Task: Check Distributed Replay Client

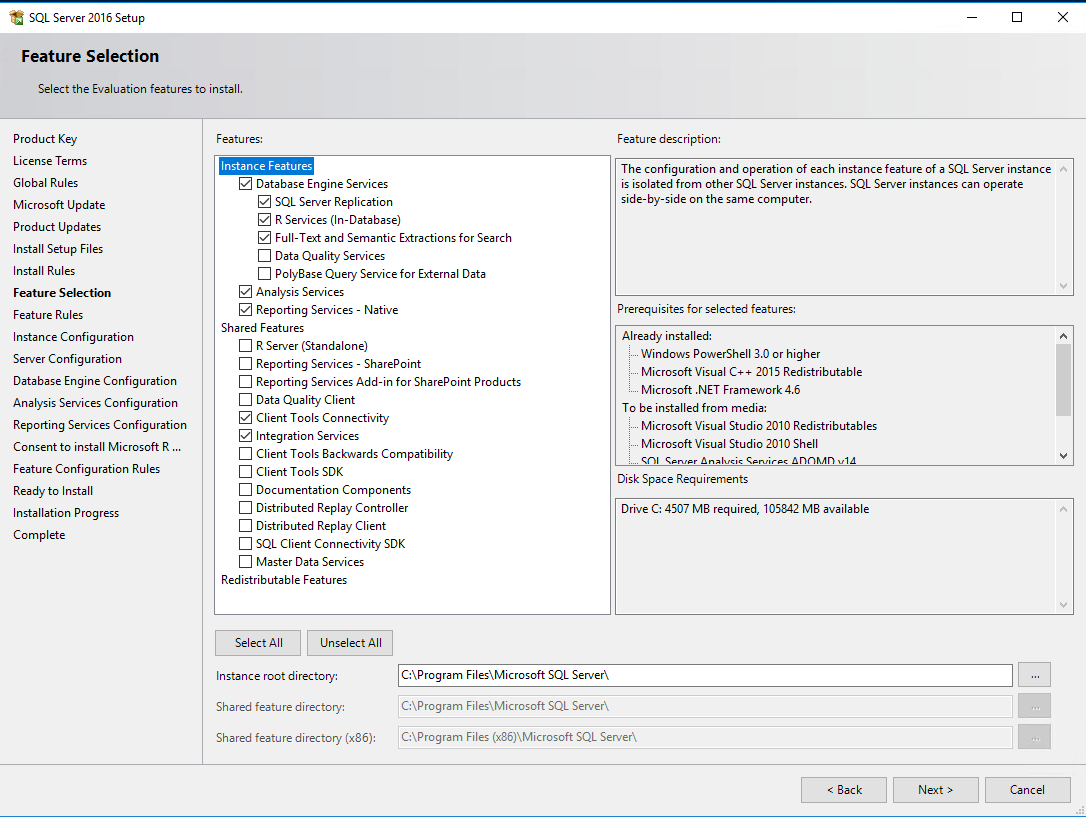Action: 245,526
